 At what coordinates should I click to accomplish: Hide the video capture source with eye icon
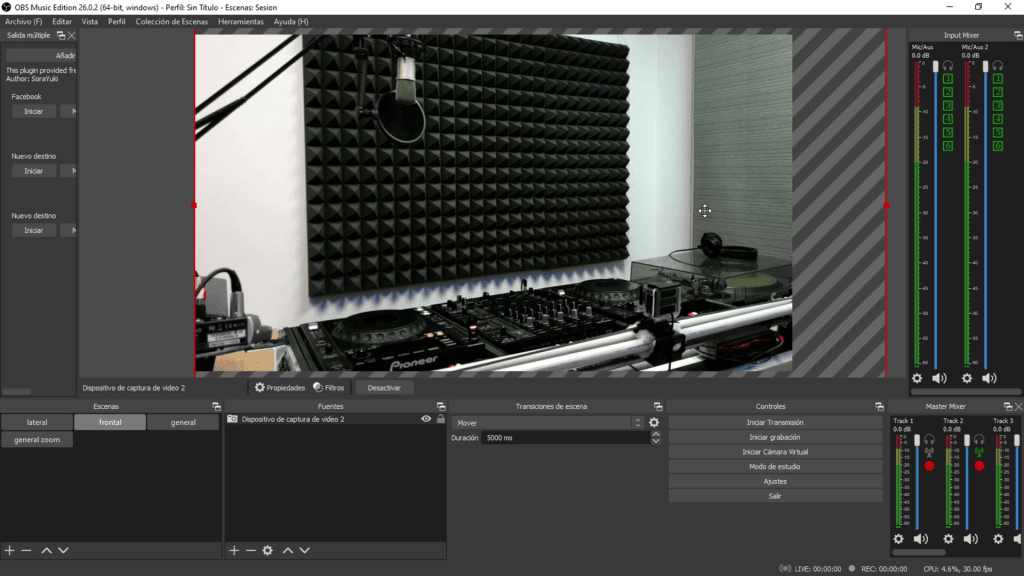pyautogui.click(x=426, y=419)
